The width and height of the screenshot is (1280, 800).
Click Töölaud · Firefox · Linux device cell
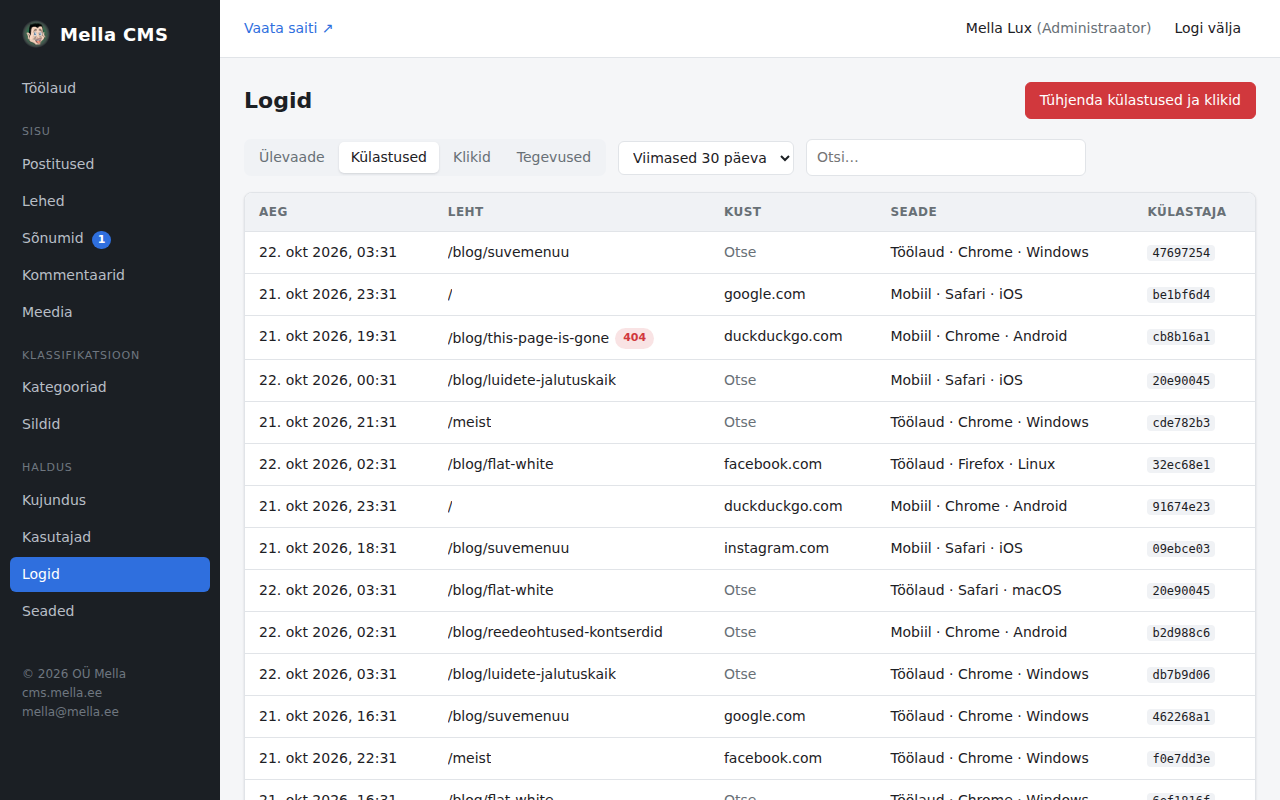point(973,464)
